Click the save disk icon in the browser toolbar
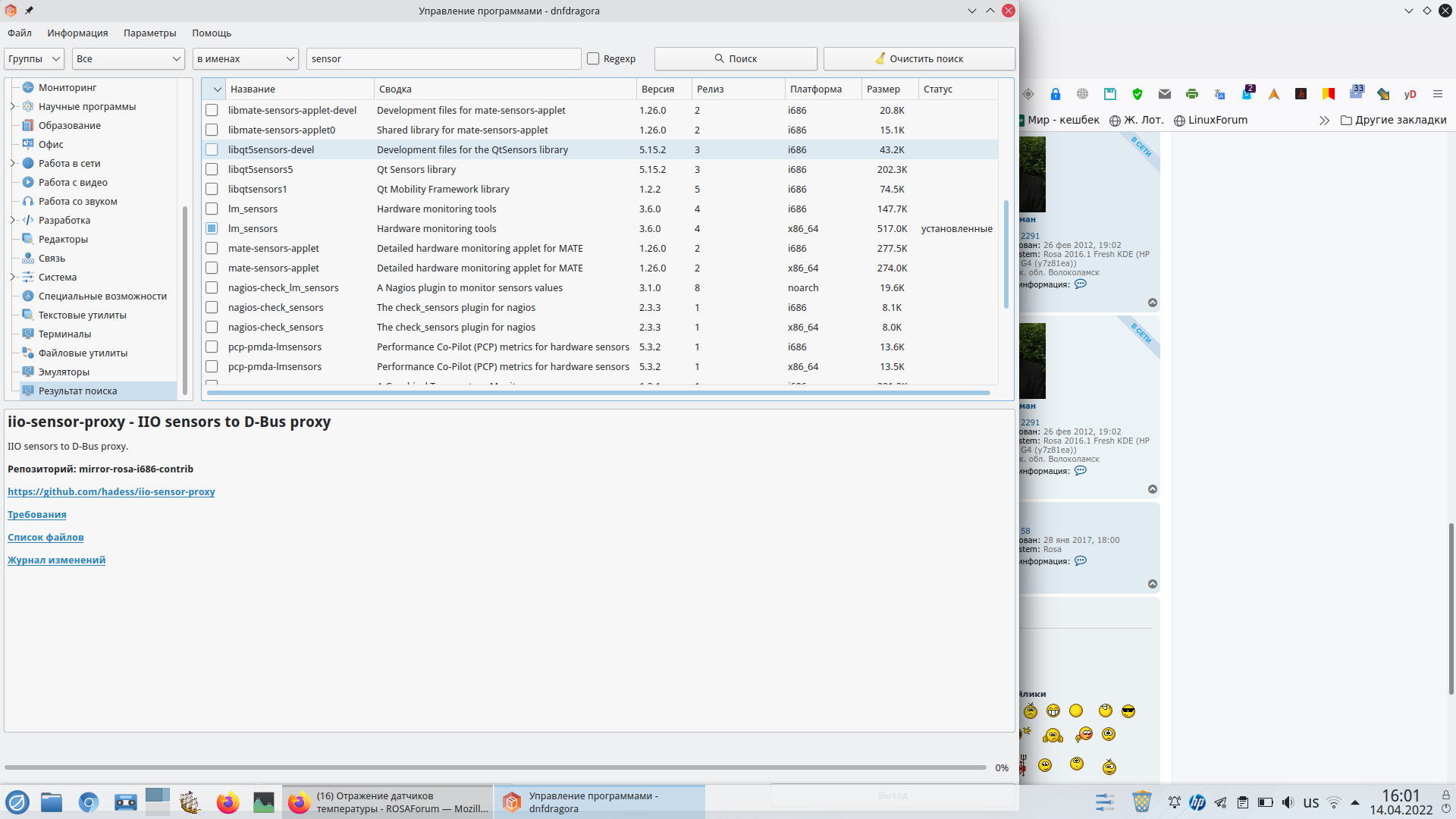The width and height of the screenshot is (1456, 819). click(1110, 94)
